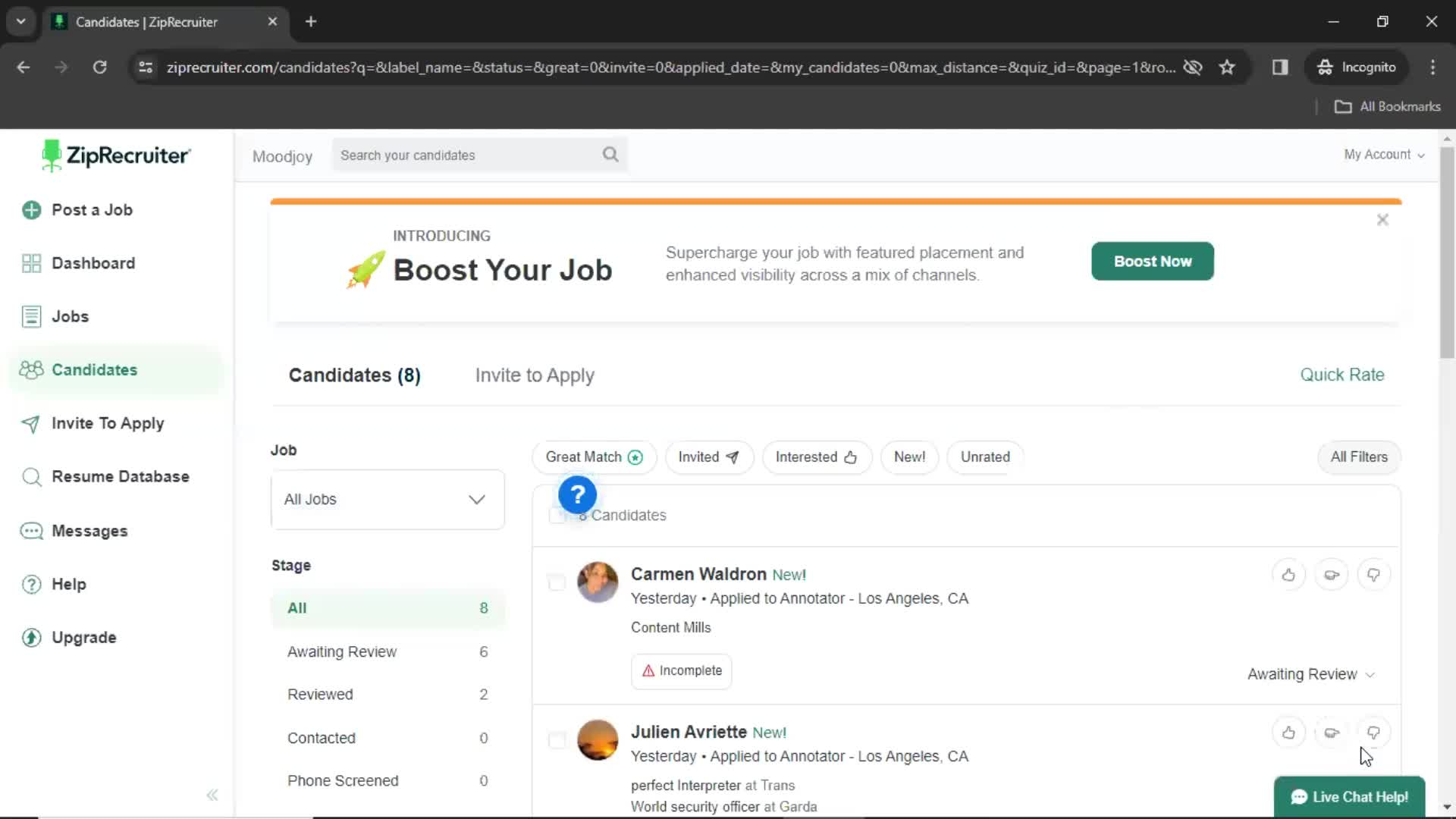
Task: Click the Interested filter icon
Action: click(850, 457)
